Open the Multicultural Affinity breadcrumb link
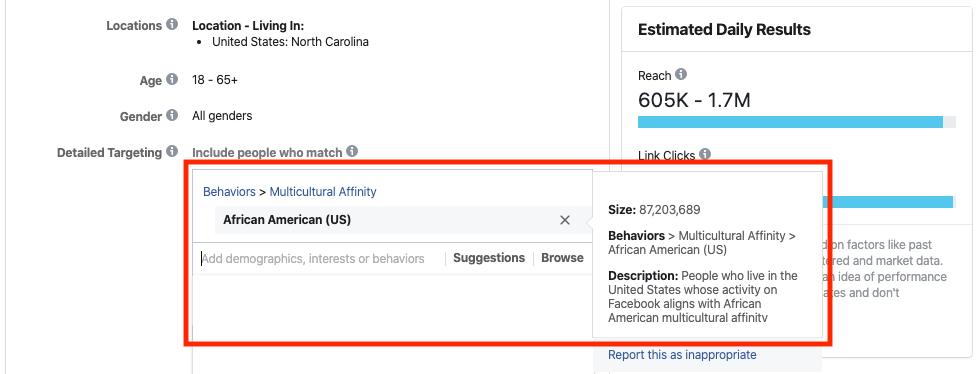 pyautogui.click(x=323, y=192)
